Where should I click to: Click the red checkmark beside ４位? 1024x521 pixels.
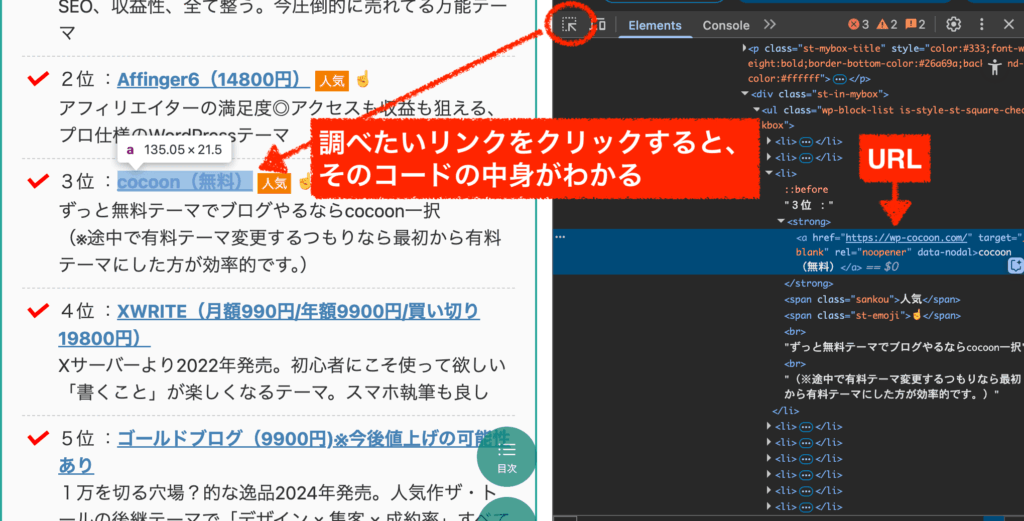[39, 309]
